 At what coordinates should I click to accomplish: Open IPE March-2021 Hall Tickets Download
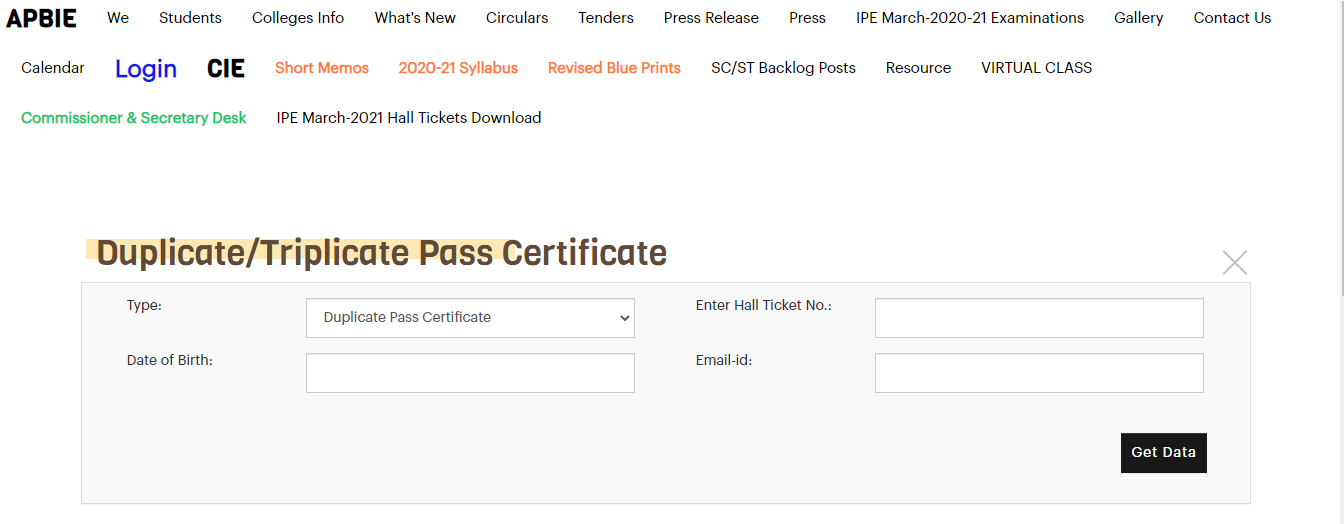tap(409, 118)
